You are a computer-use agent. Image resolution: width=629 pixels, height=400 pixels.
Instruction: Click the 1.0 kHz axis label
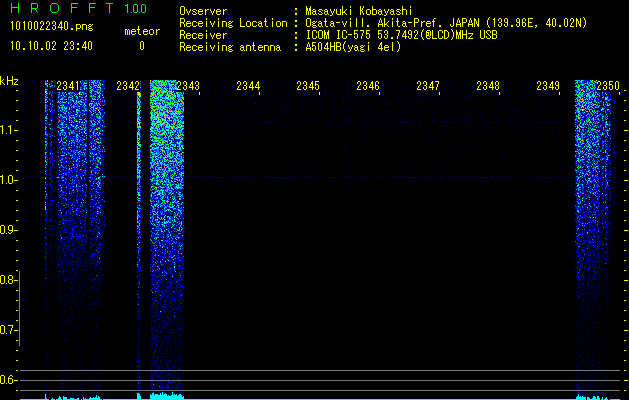pyautogui.click(x=8, y=180)
